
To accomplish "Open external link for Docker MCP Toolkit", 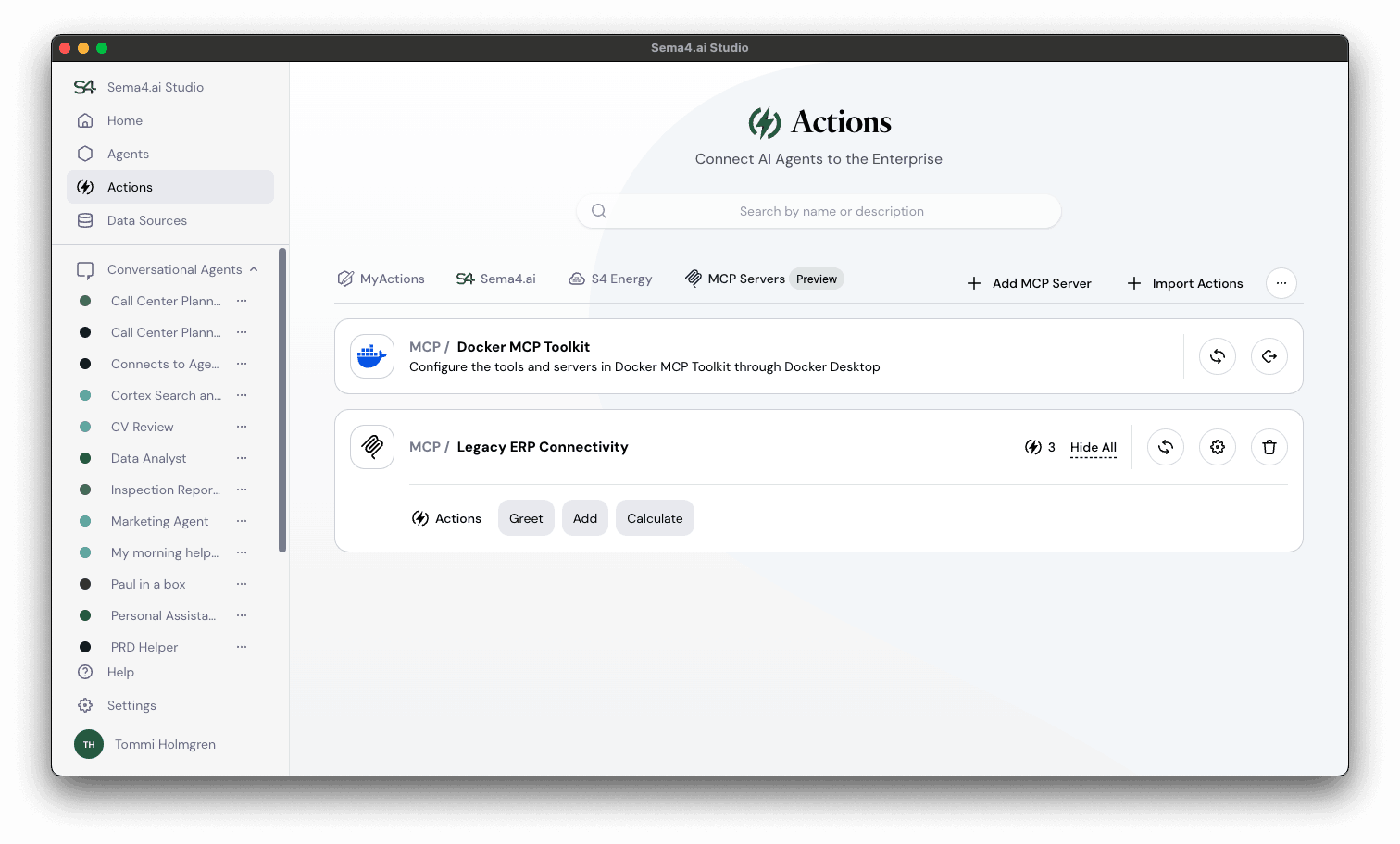I will [1269, 356].
